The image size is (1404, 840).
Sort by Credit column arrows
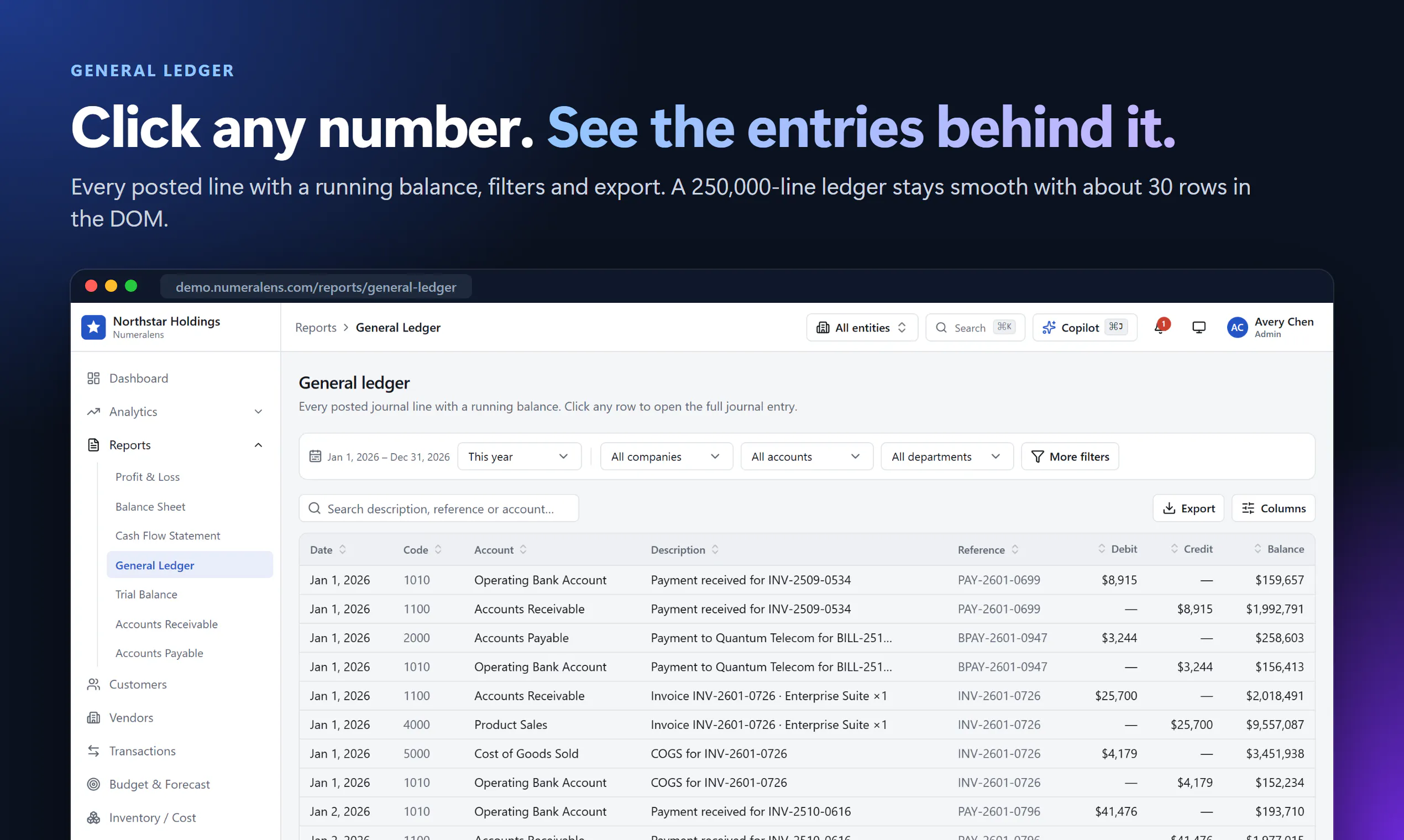point(1174,549)
